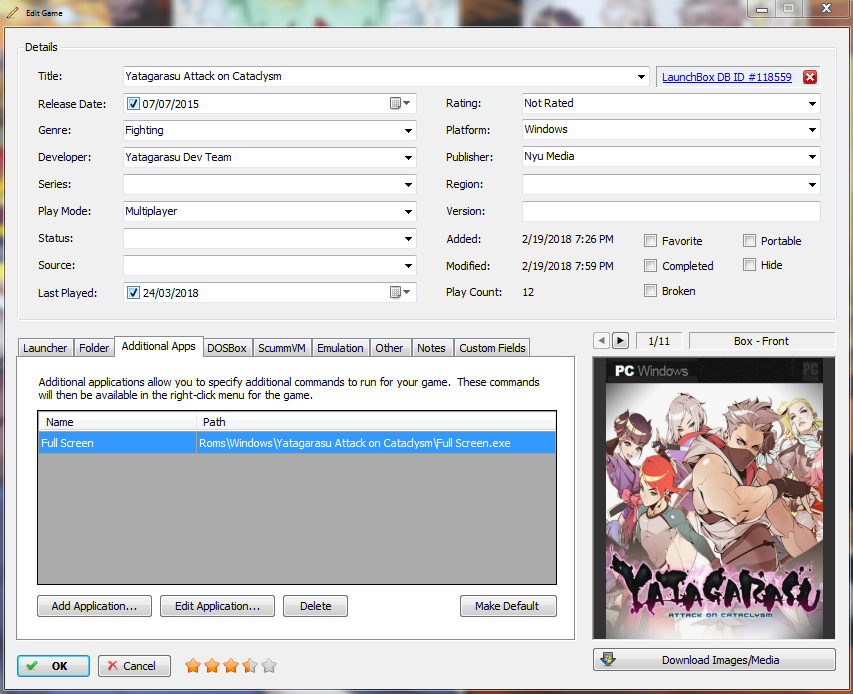Open the Rating dropdown

coord(812,103)
